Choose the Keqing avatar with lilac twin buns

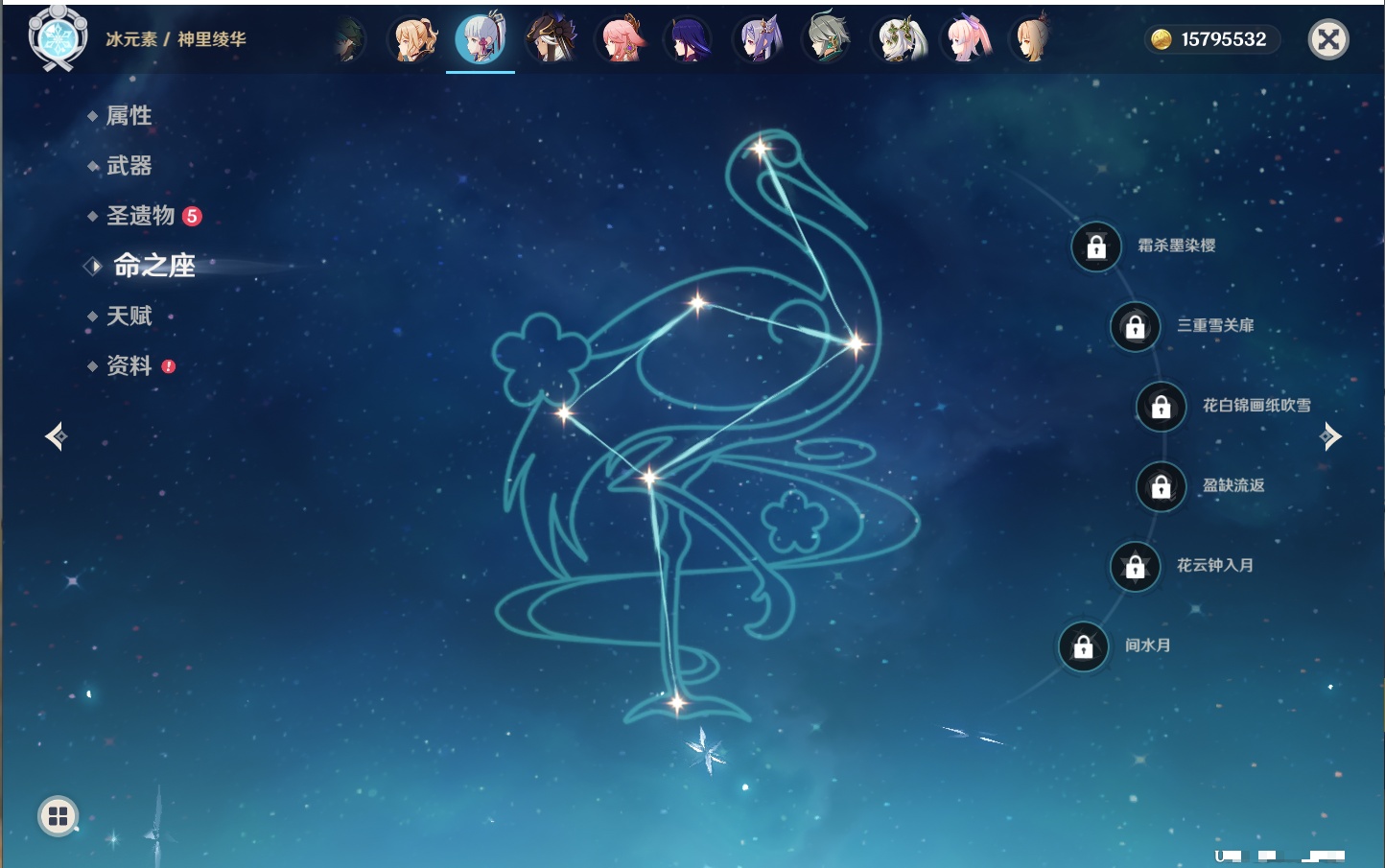click(759, 39)
